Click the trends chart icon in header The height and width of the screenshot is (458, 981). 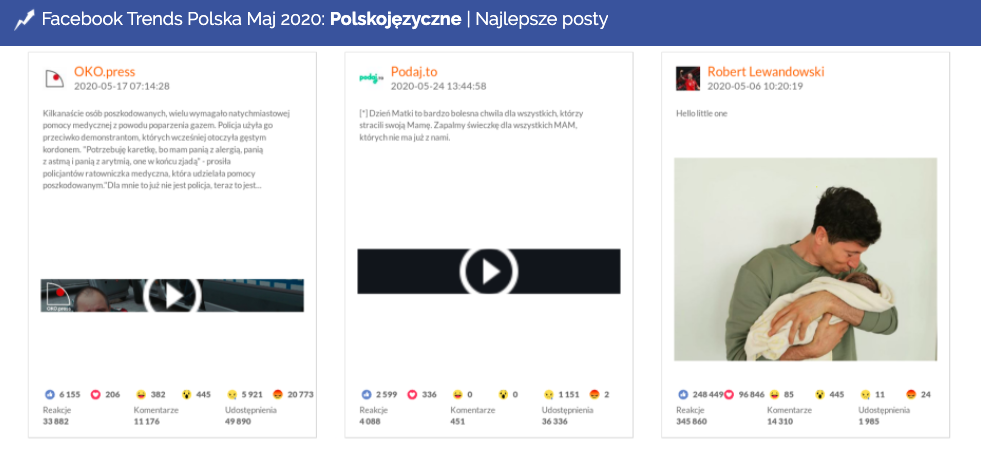(x=25, y=20)
